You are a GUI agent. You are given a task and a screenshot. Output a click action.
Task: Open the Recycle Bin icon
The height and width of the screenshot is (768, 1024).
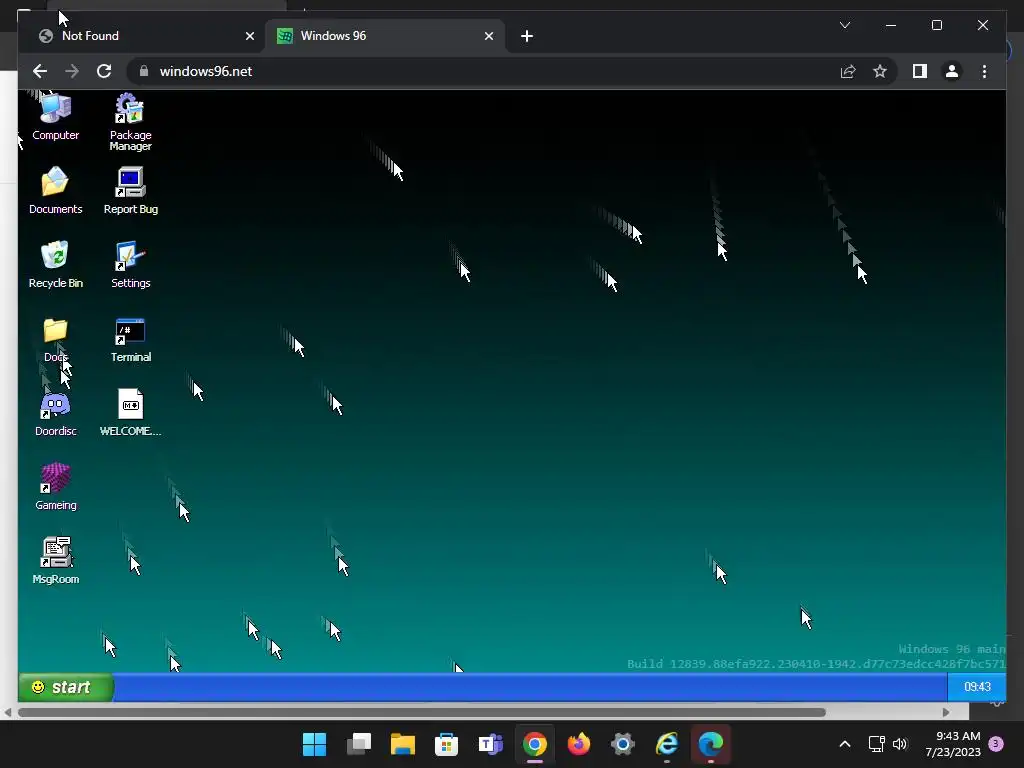56,264
